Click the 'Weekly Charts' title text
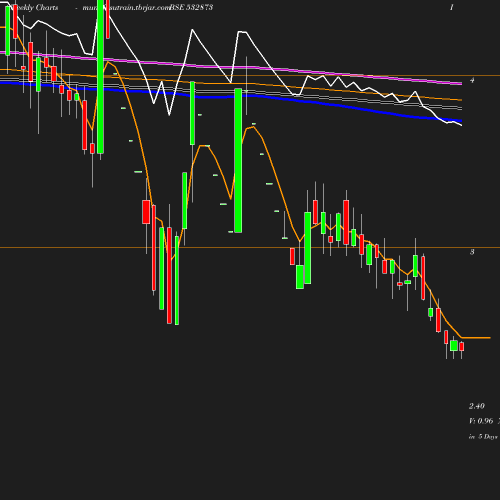The width and height of the screenshot is (500, 500). click(x=35, y=8)
